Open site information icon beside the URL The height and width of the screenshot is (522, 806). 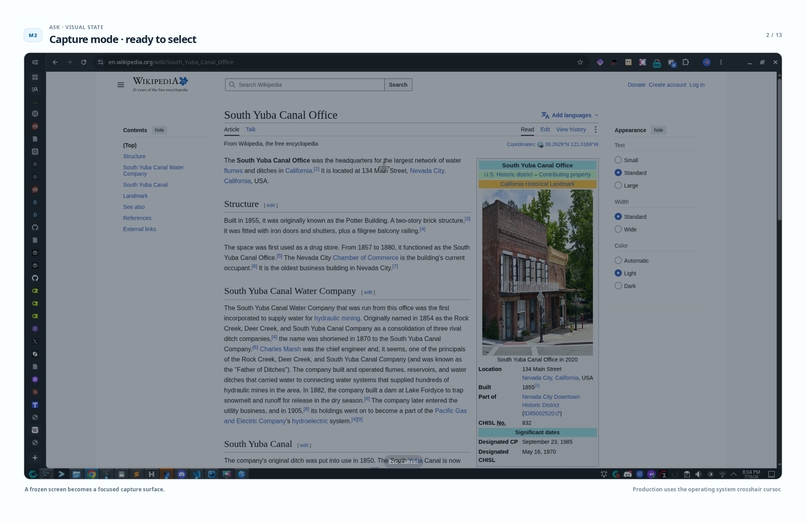coord(101,62)
